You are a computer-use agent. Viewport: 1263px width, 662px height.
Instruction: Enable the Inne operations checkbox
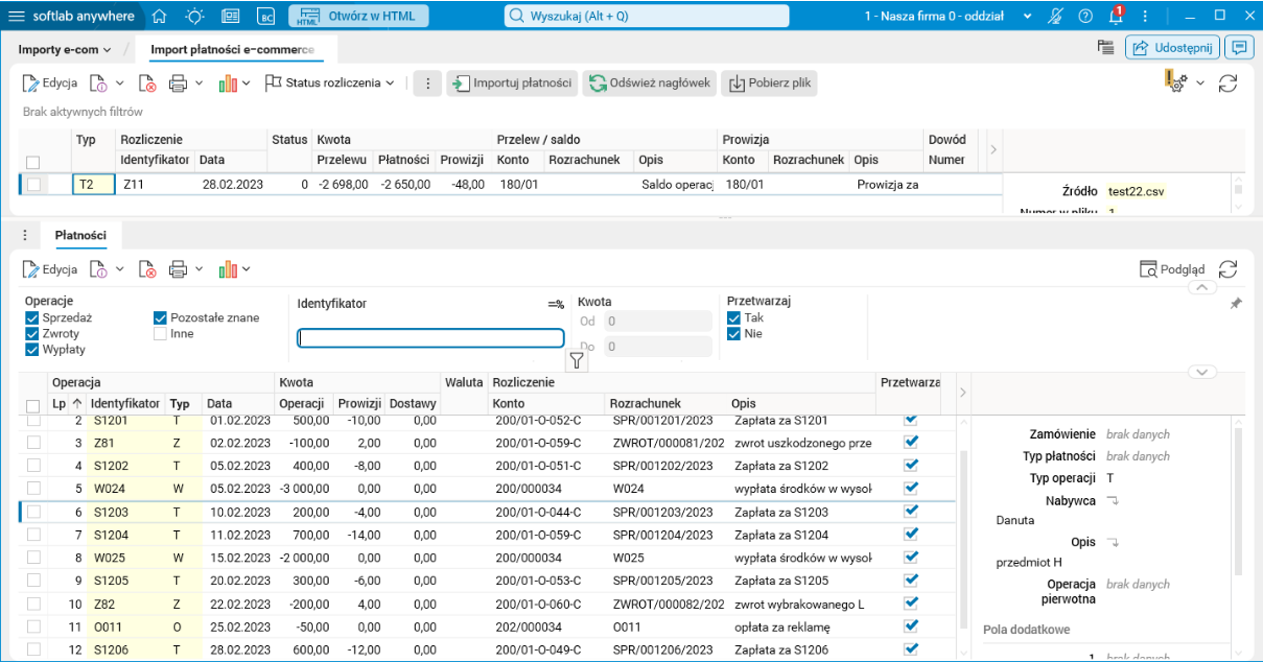pyautogui.click(x=160, y=334)
